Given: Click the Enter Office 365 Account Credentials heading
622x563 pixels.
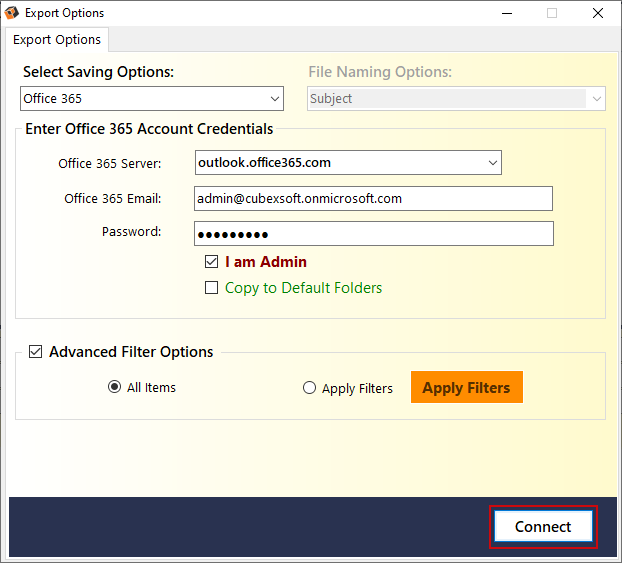Looking at the screenshot, I should point(149,129).
